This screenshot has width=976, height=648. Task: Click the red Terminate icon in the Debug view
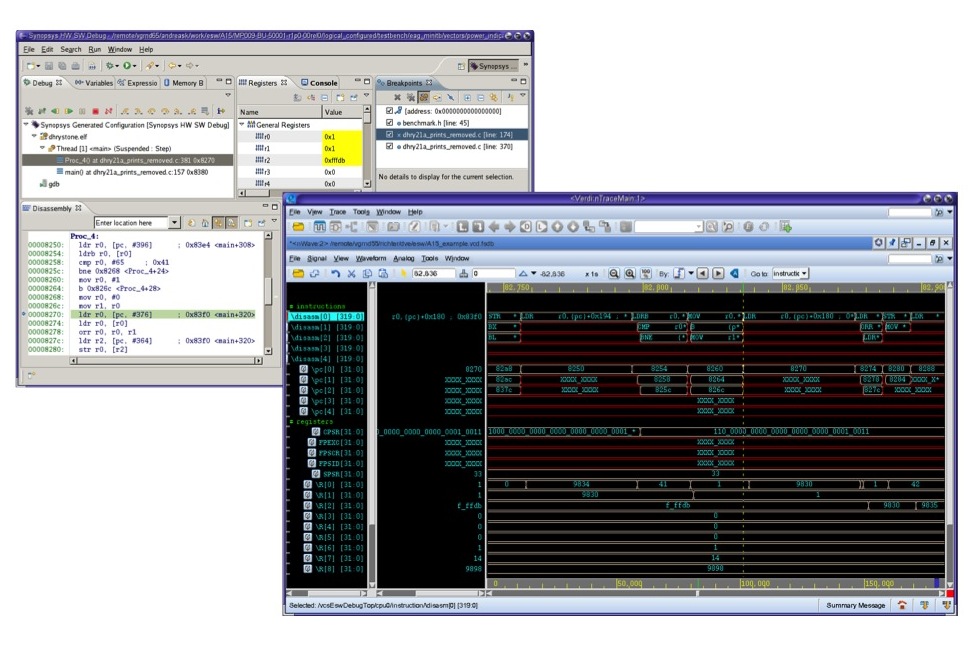click(95, 111)
